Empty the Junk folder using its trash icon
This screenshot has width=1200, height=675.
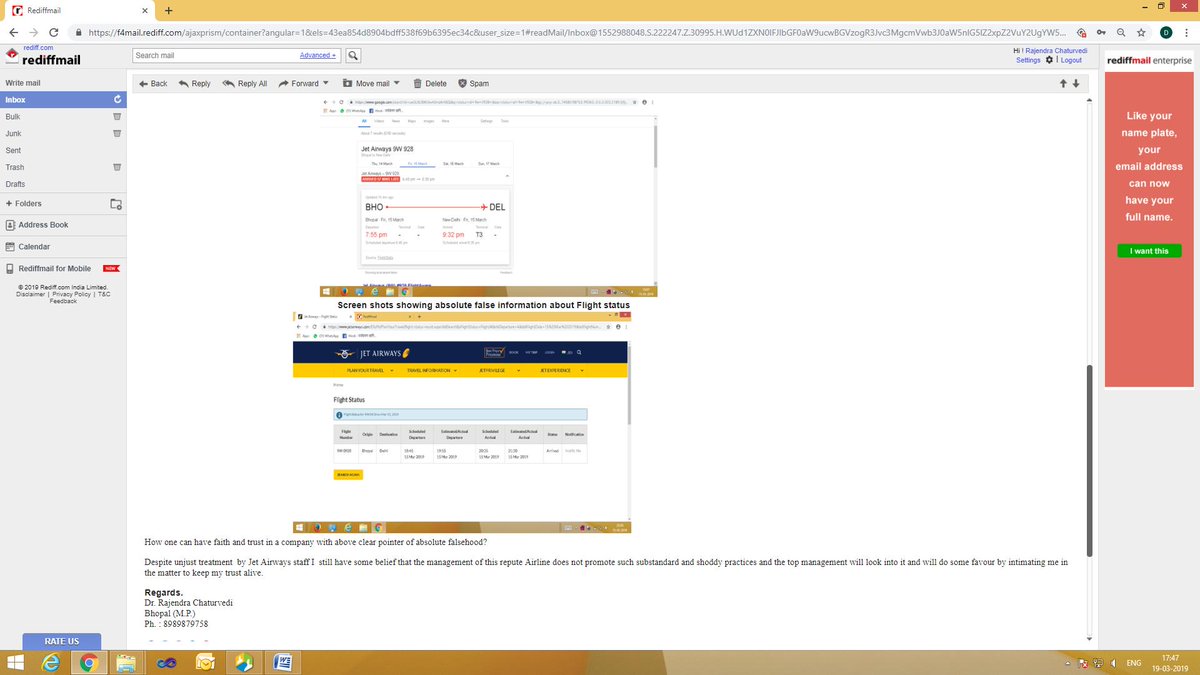tap(116, 134)
